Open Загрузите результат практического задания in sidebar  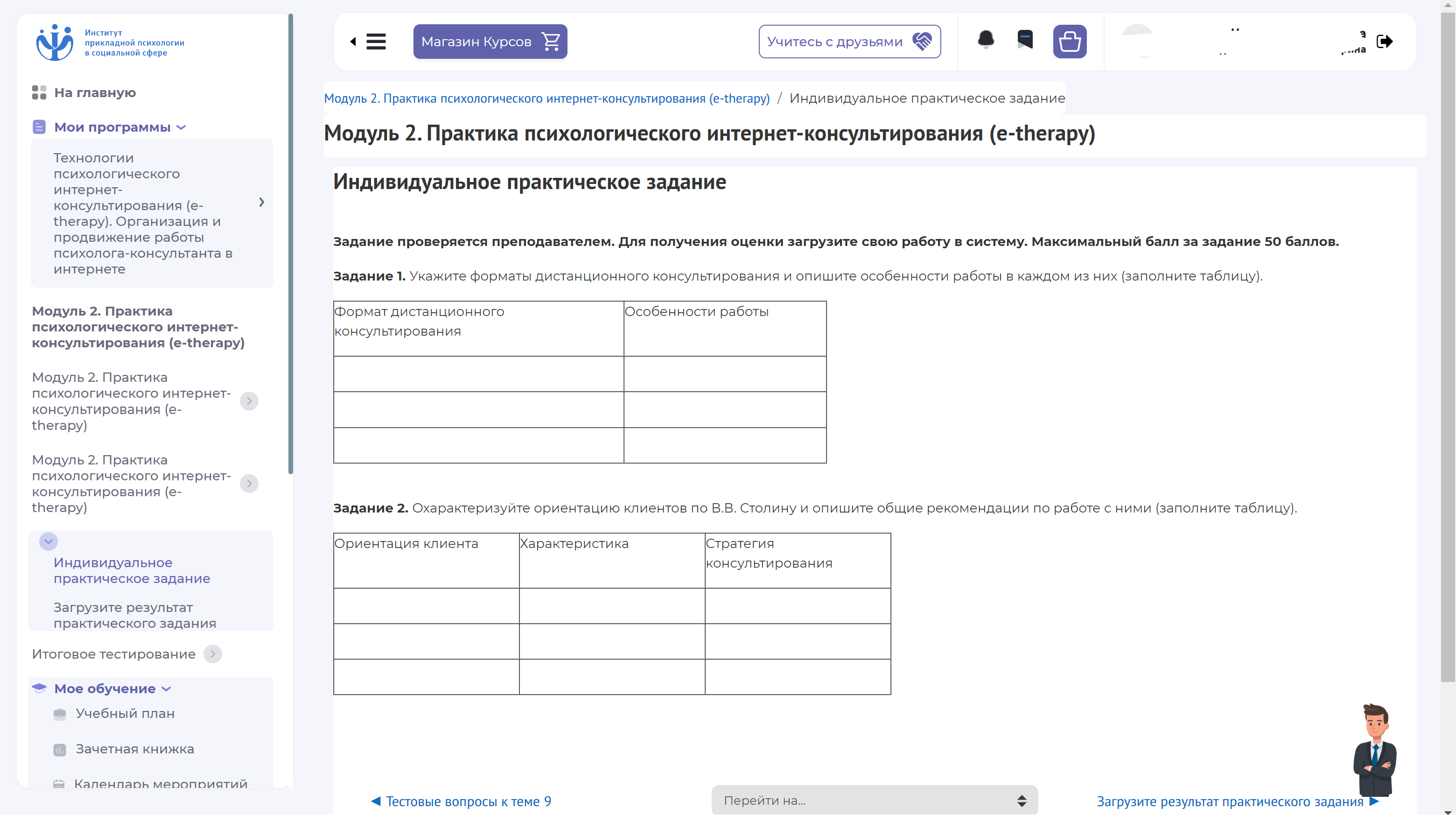tap(134, 616)
